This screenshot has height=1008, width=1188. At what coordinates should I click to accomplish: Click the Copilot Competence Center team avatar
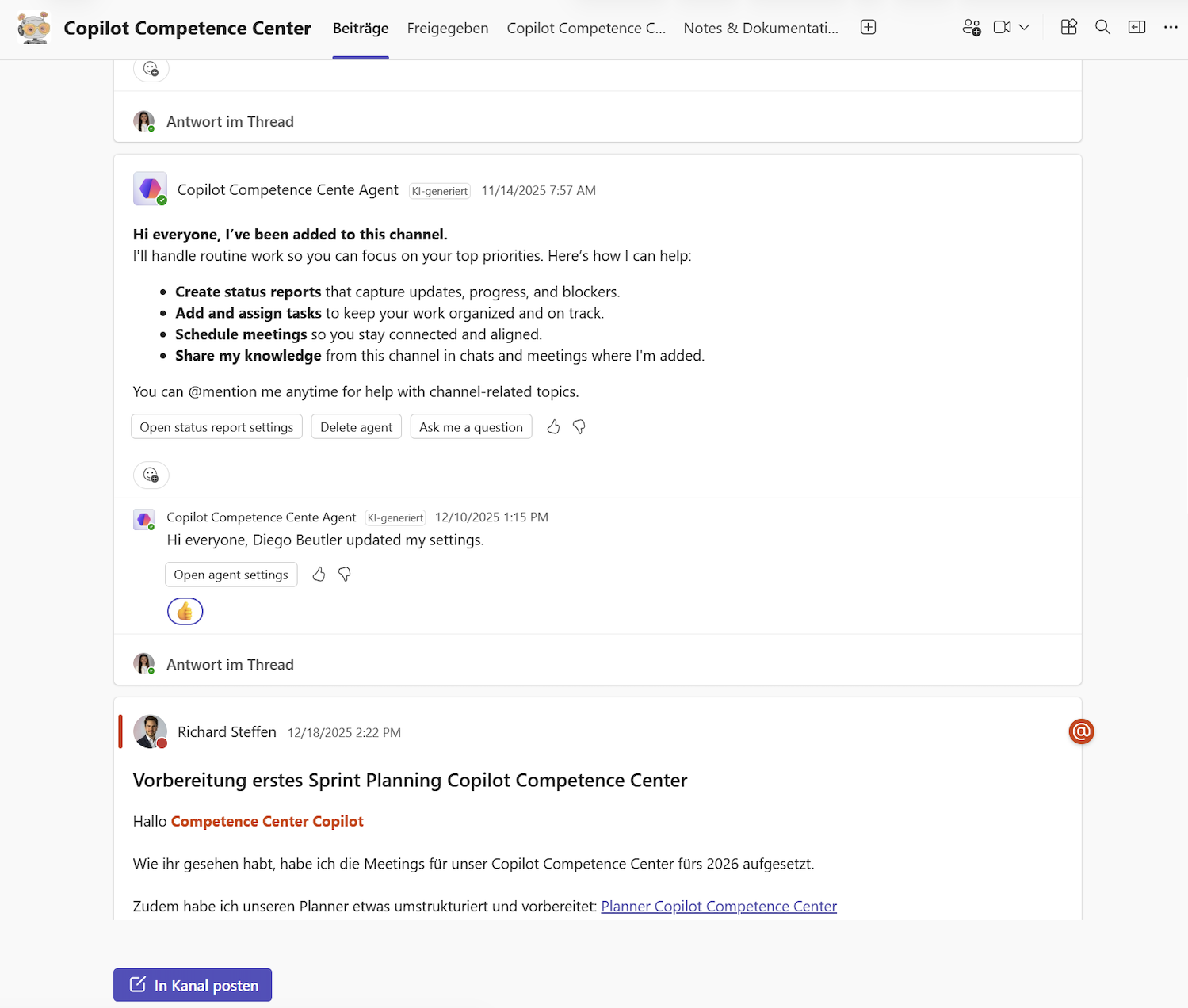33,27
